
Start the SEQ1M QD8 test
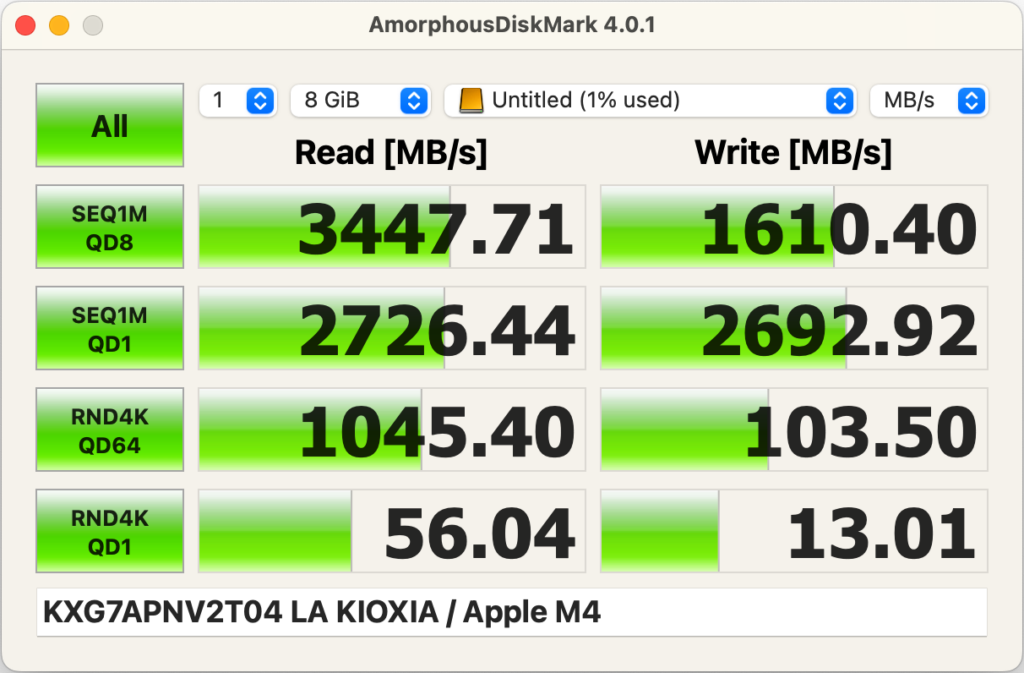(110, 227)
